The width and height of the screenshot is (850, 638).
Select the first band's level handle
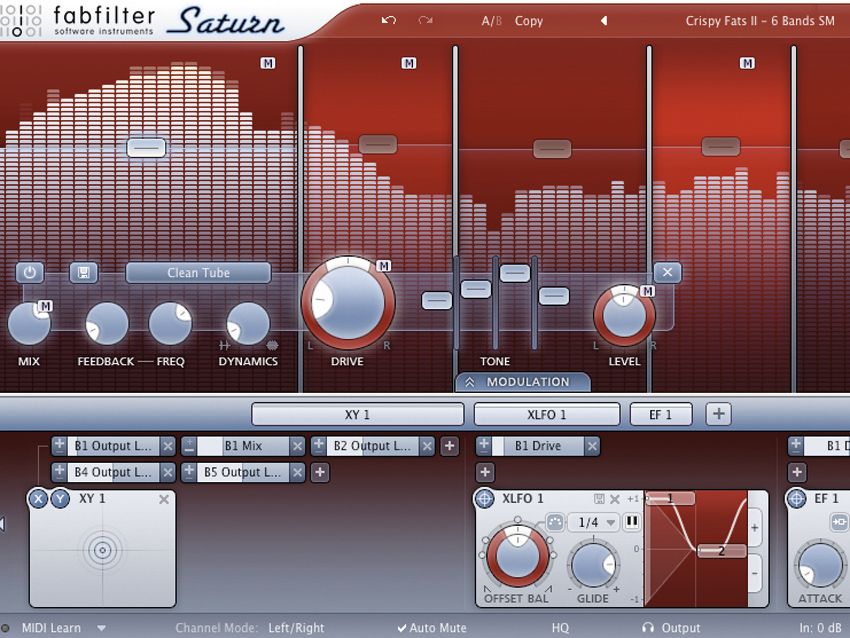pos(146,147)
